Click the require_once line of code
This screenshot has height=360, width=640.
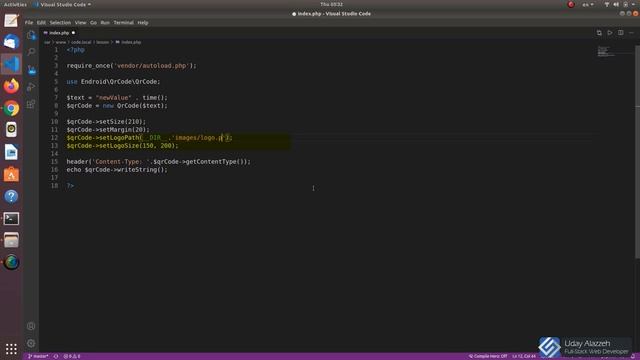point(131,66)
